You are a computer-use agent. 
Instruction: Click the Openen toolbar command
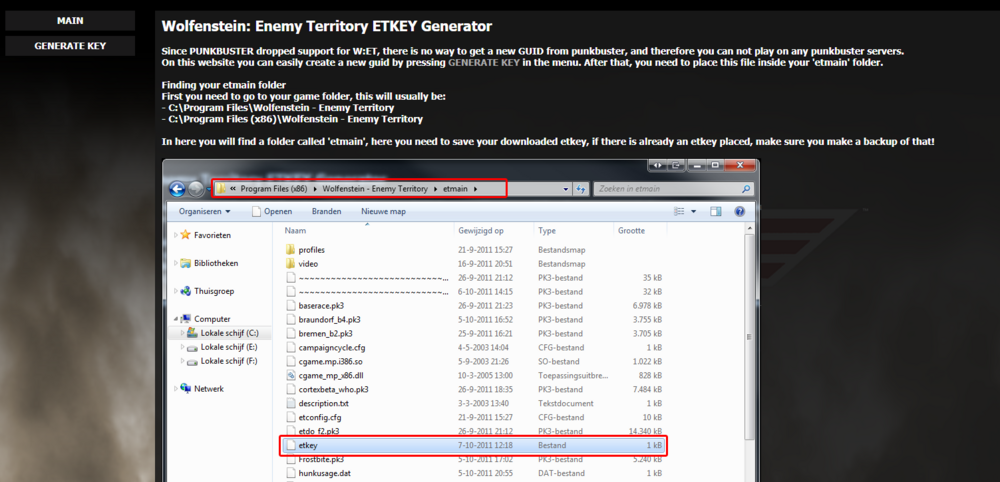coord(272,211)
